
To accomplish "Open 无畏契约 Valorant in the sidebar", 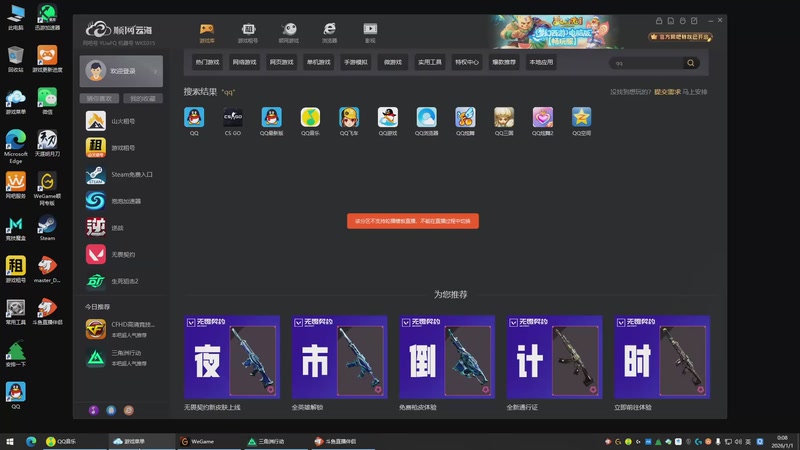I will point(121,254).
